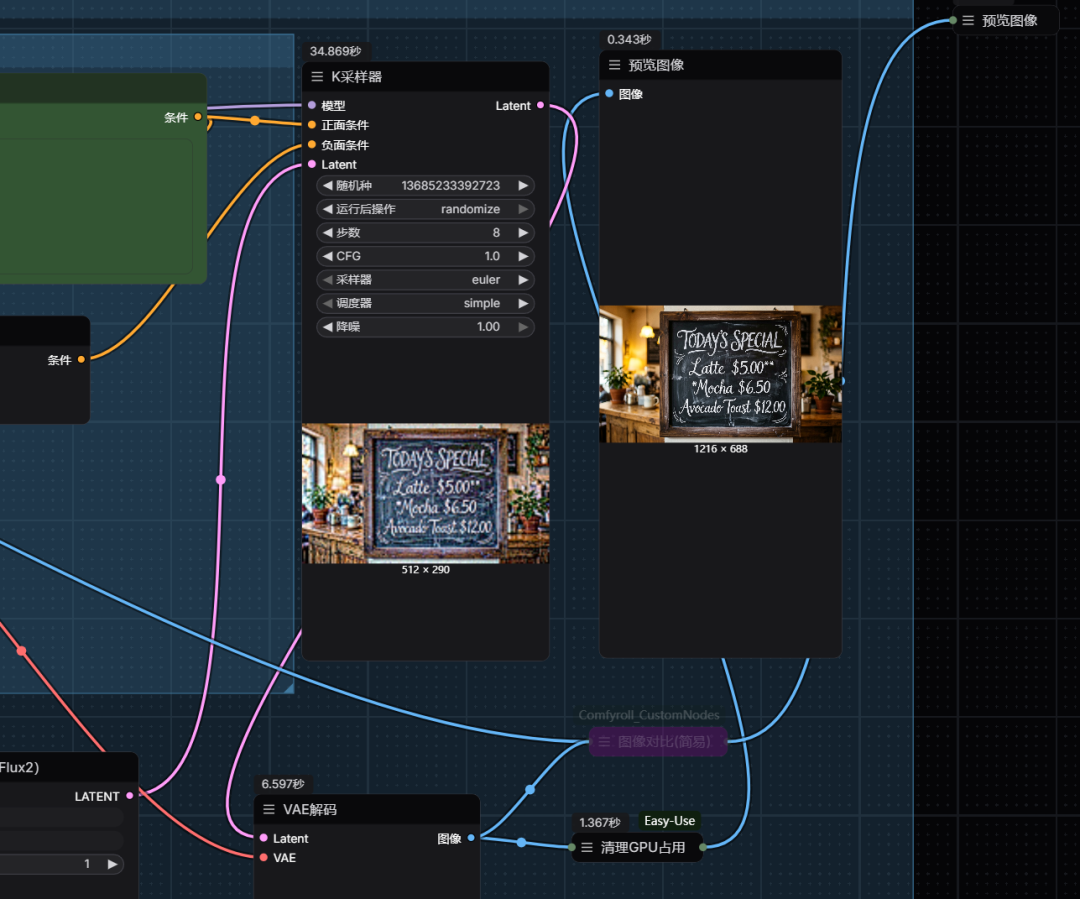Image resolution: width=1080 pixels, height=899 pixels.
Task: Open the 图像对比(简易) node menu icon
Action: point(604,742)
